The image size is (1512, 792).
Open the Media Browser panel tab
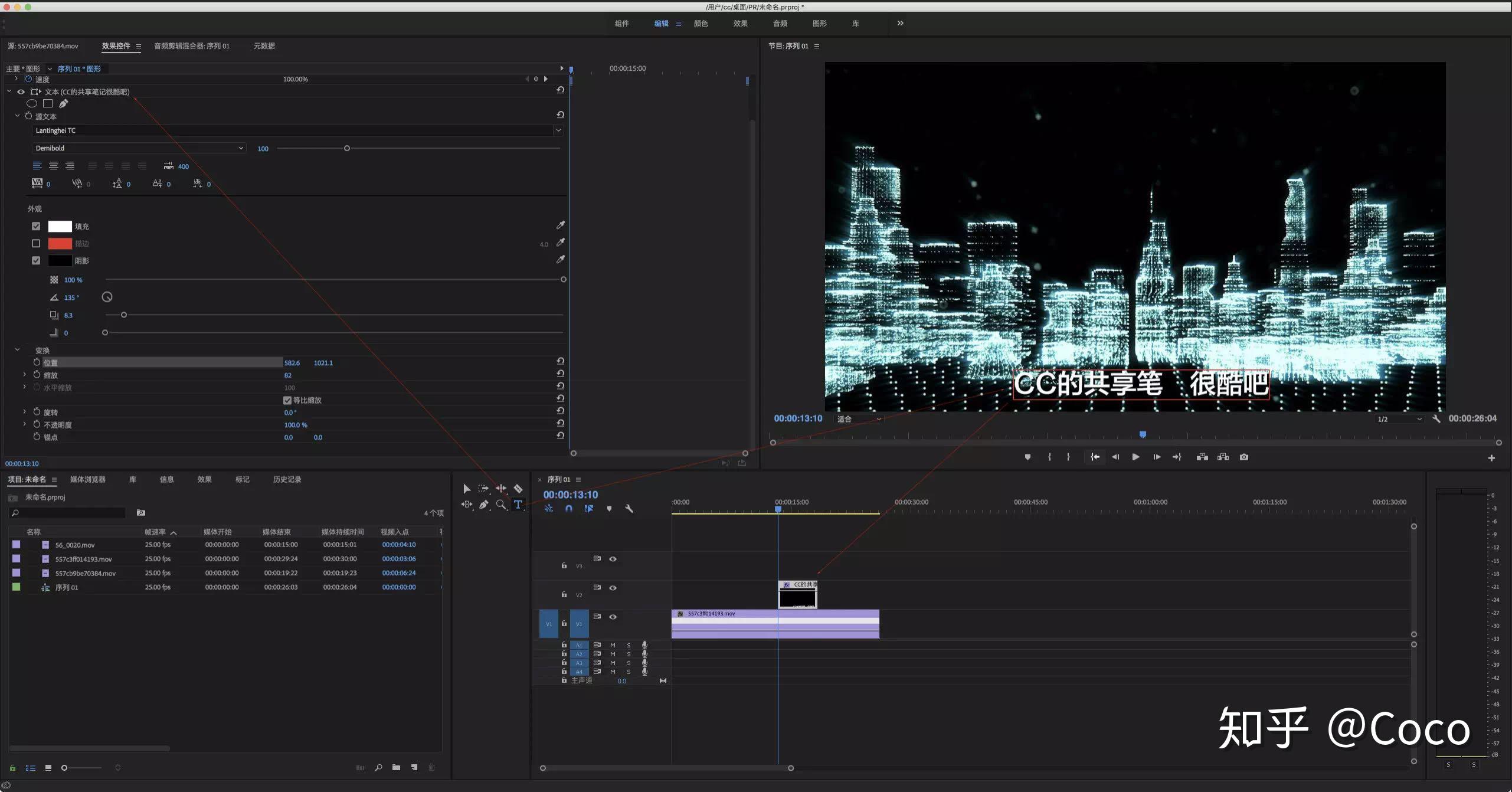pyautogui.click(x=87, y=479)
